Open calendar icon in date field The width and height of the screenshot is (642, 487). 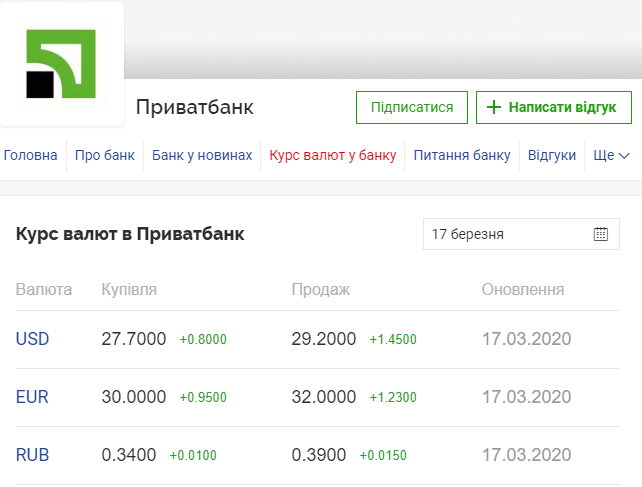(600, 234)
